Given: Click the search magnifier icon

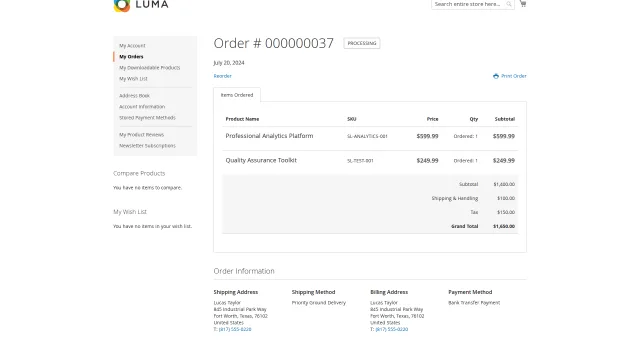Looking at the screenshot, I should click(509, 4).
